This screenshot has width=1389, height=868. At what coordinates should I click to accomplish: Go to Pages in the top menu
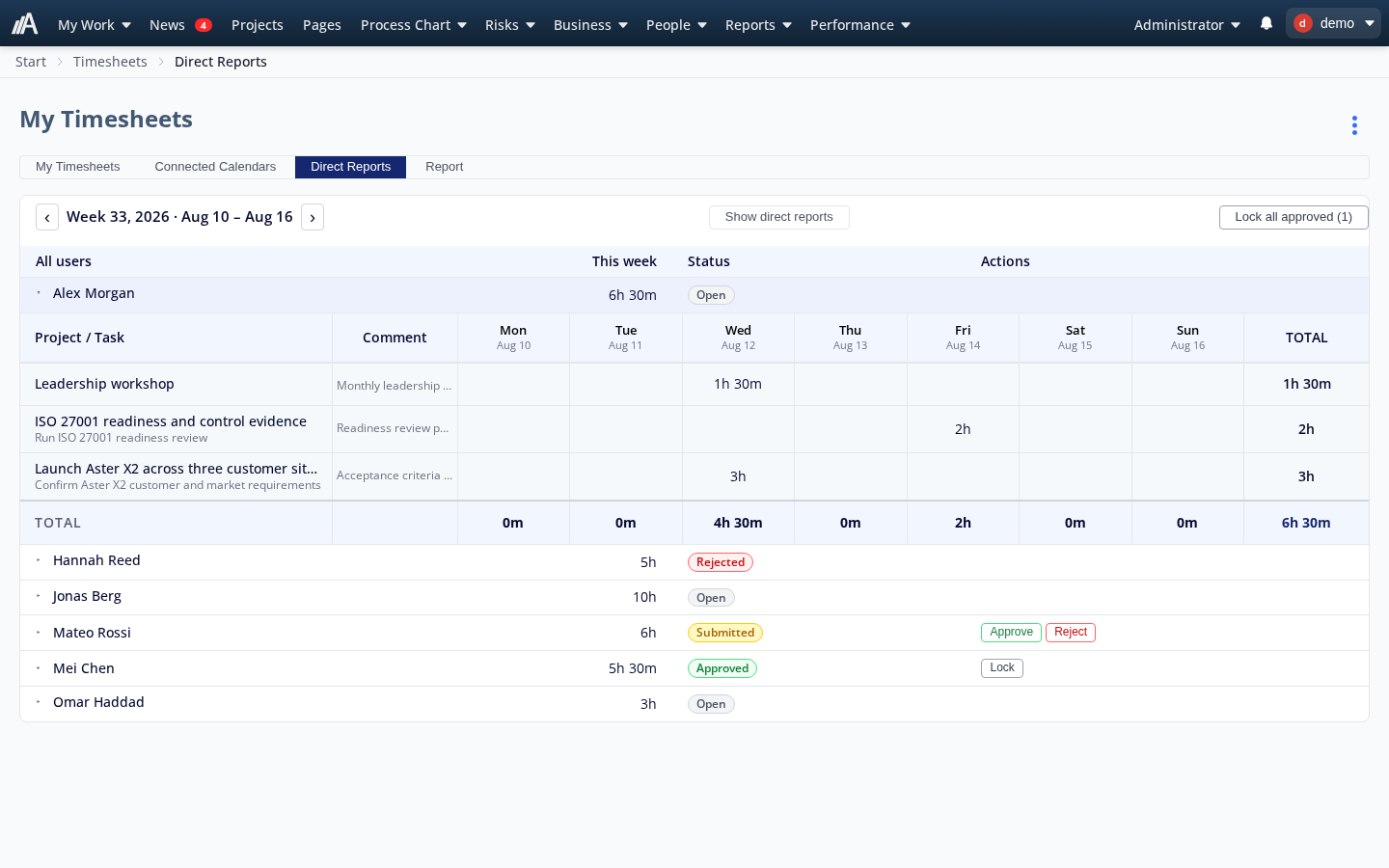click(x=322, y=24)
